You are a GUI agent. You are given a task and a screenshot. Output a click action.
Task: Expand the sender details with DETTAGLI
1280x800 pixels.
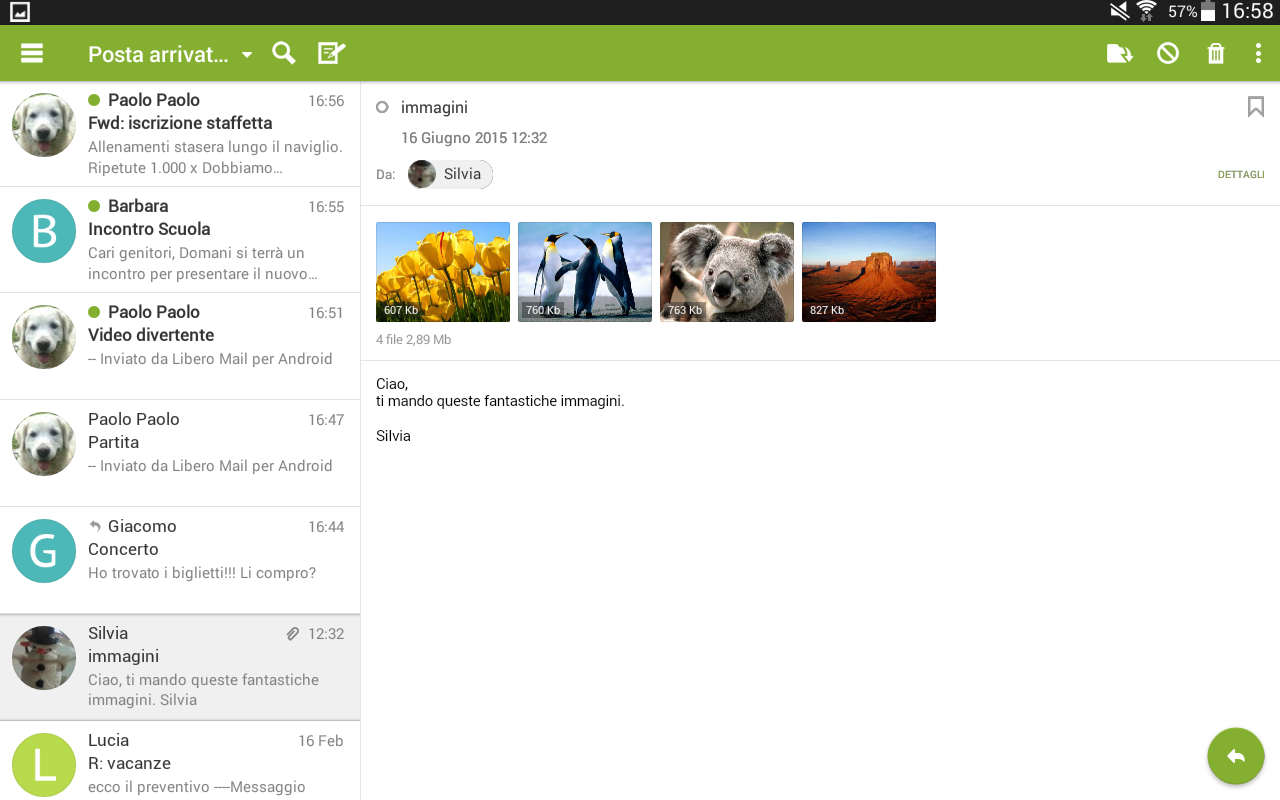(x=1241, y=174)
